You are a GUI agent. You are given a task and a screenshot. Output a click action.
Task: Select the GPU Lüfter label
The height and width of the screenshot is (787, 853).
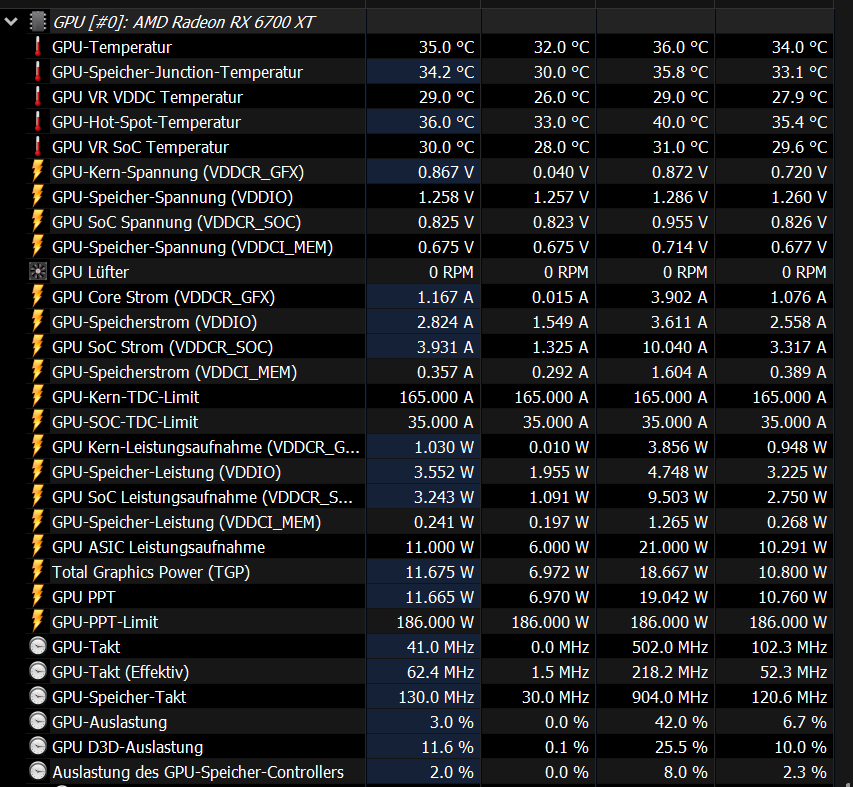90,272
